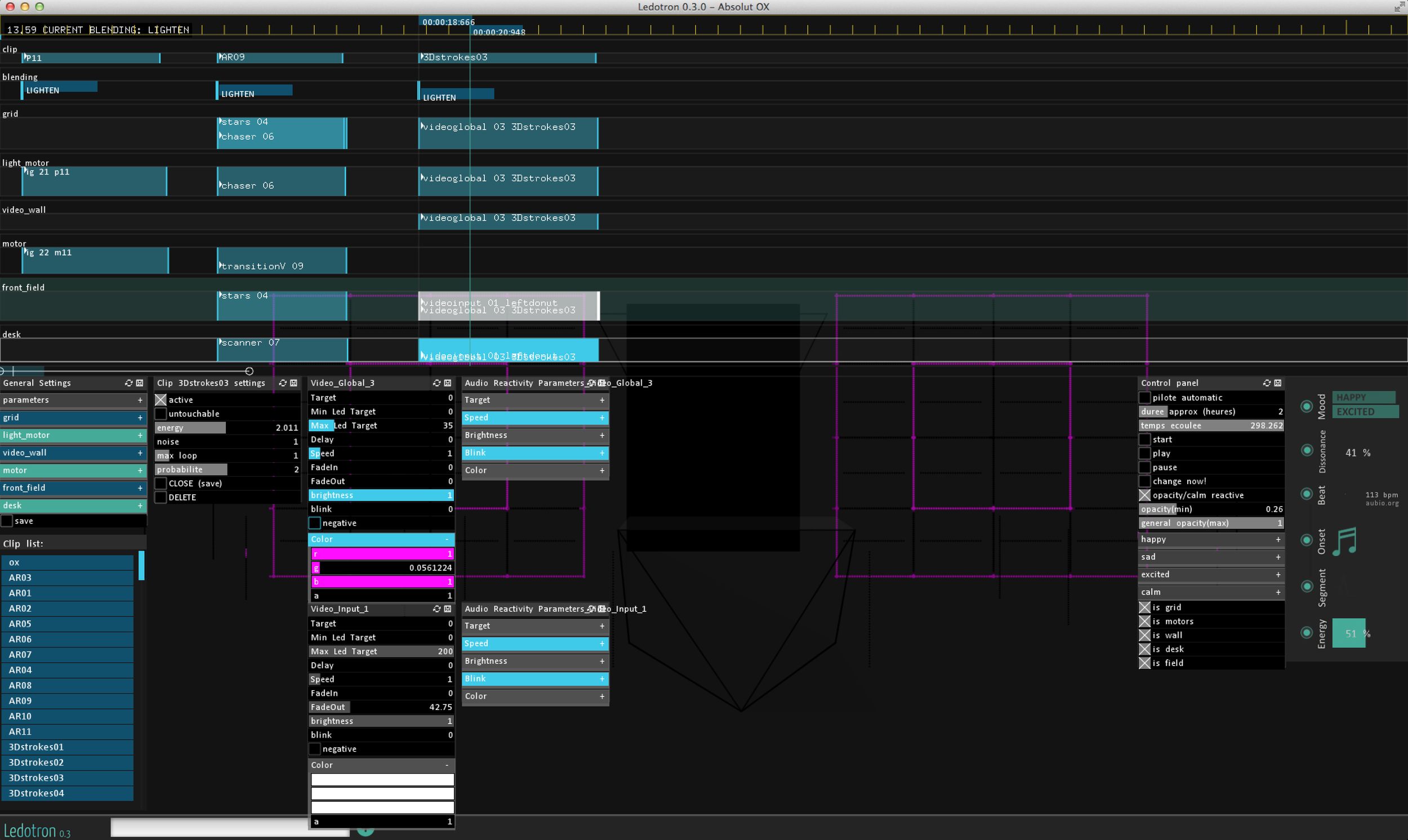Image resolution: width=1408 pixels, height=840 pixels.
Task: Expand Brightness under Audio Reactivity Video_Global_3
Action: point(535,435)
